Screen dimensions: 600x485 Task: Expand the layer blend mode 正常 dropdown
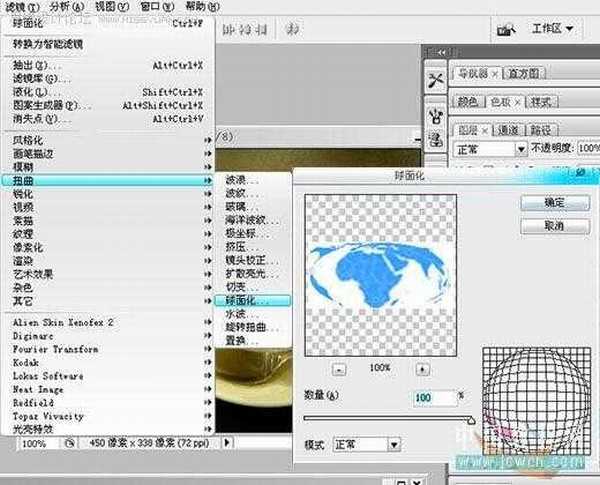519,148
